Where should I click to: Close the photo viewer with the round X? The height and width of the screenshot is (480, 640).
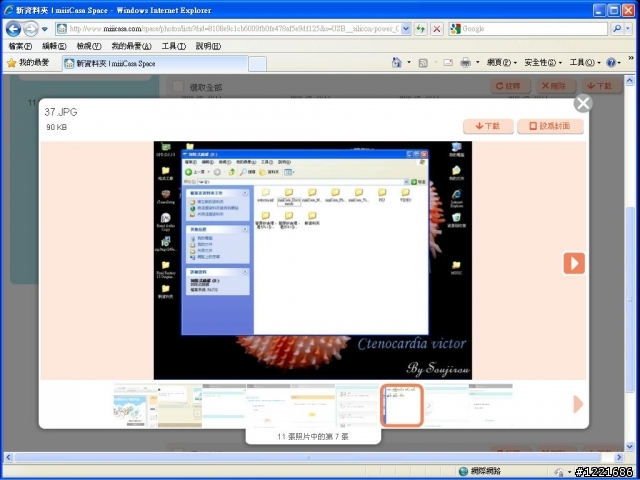(583, 104)
